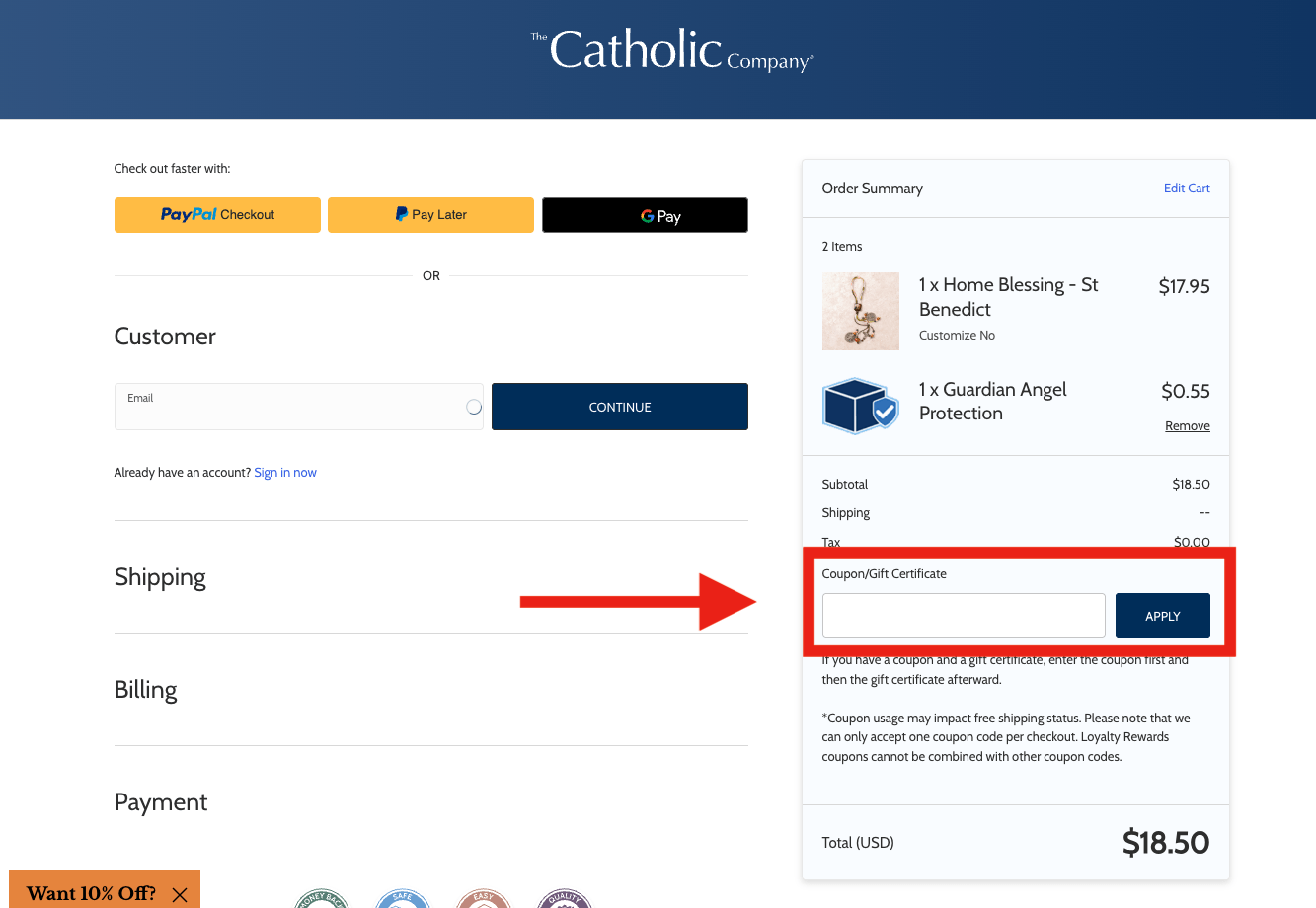Click the Order Summary heading
The width and height of the screenshot is (1316, 908).
point(873,189)
